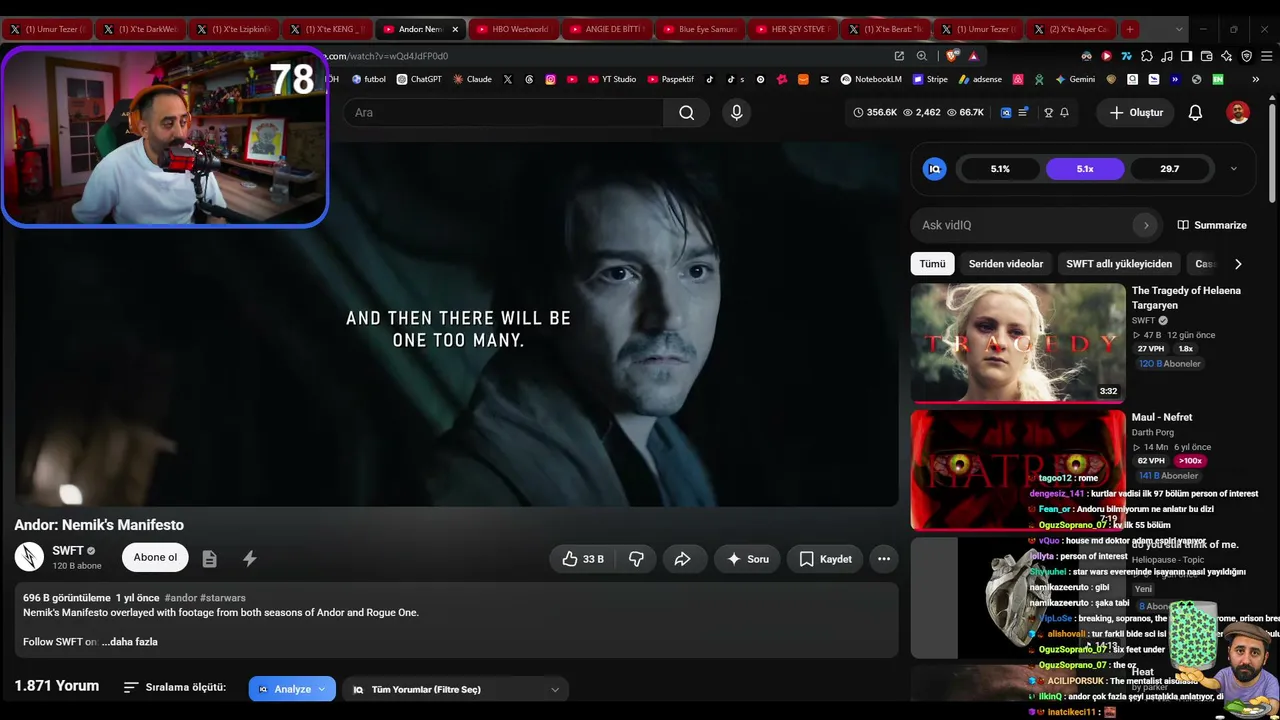Click the Oluştur create button
The height and width of the screenshot is (720, 1280).
point(1136,113)
